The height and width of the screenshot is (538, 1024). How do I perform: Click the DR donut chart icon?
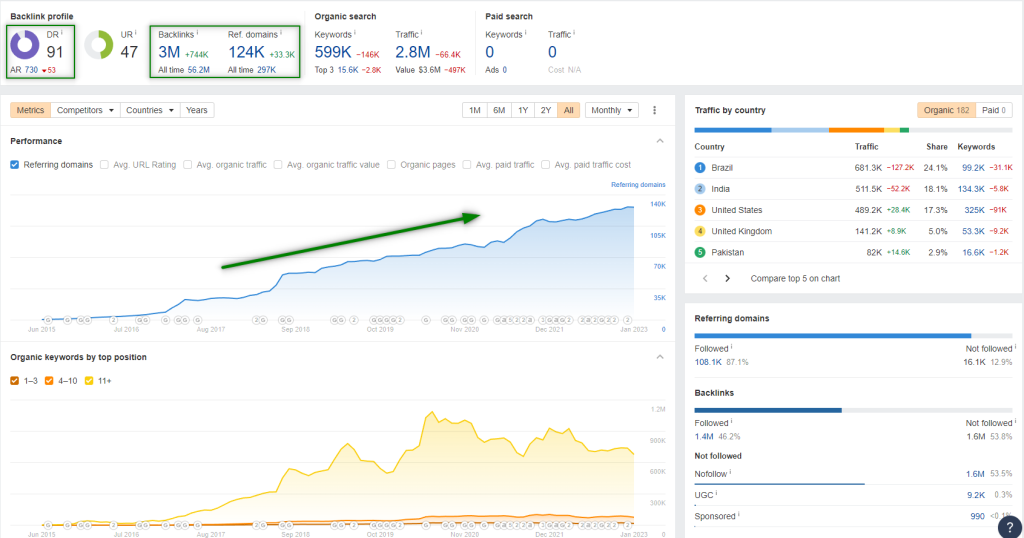click(25, 45)
